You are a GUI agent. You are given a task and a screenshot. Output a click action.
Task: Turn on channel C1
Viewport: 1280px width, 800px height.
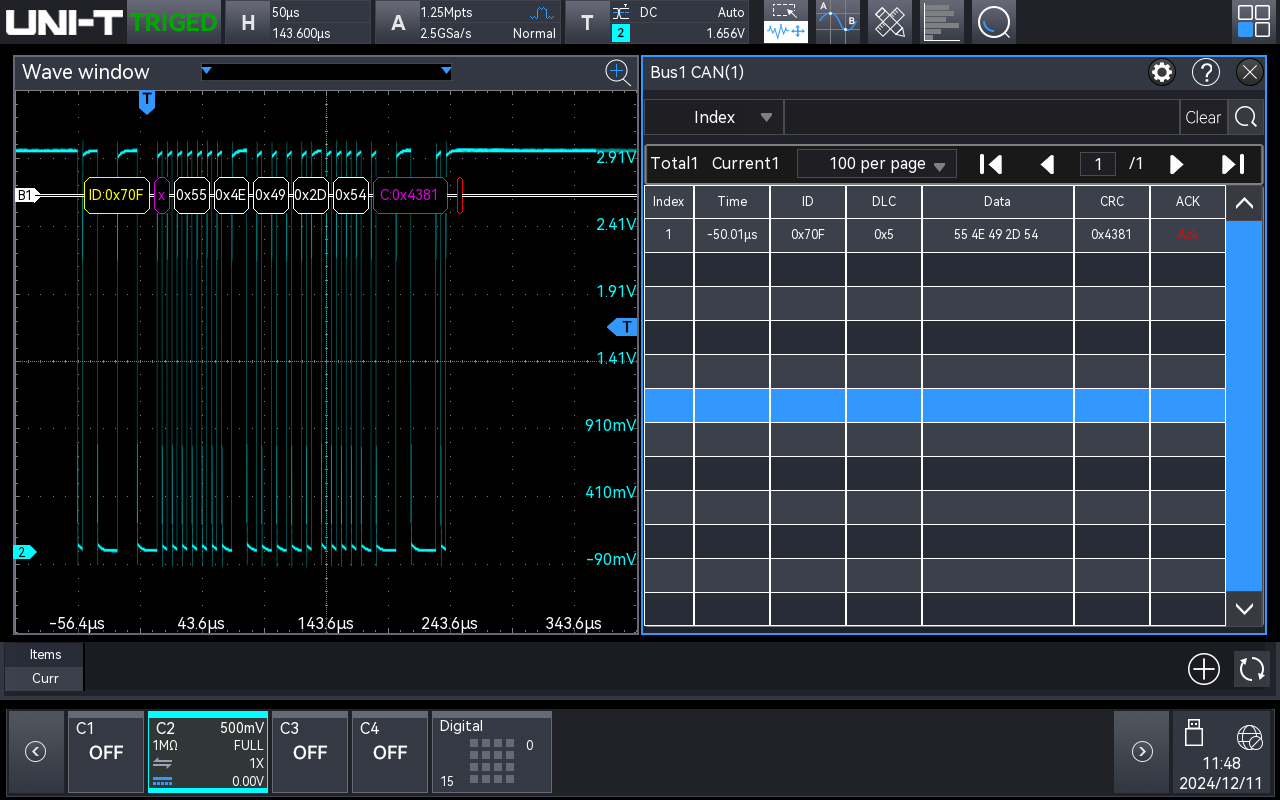[x=106, y=752]
